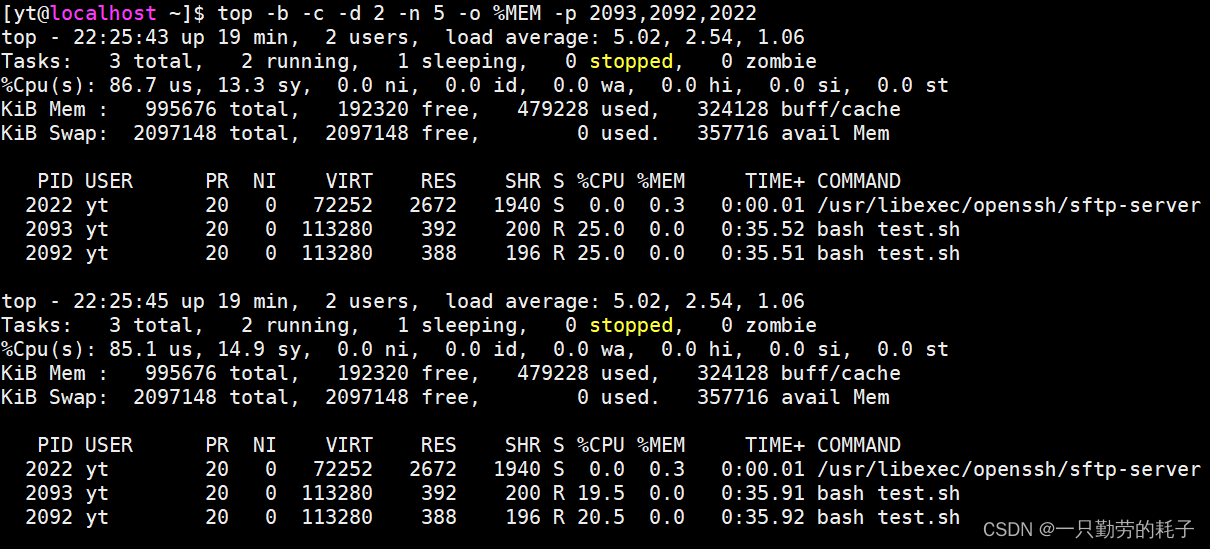Click the timestamp "22:25:45" in the top header
1210x549 pixels.
[121, 301]
